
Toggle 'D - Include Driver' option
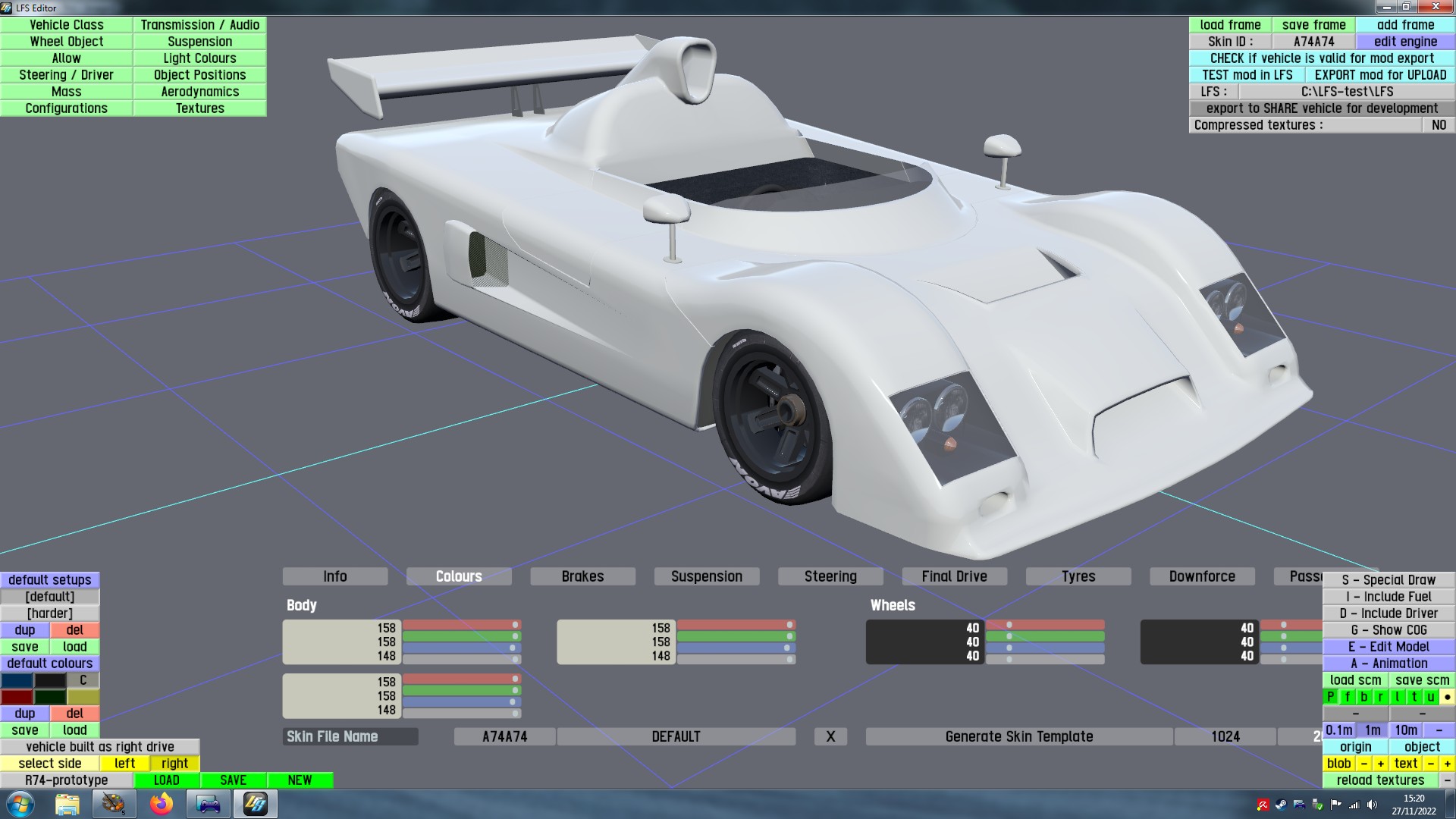1389,613
